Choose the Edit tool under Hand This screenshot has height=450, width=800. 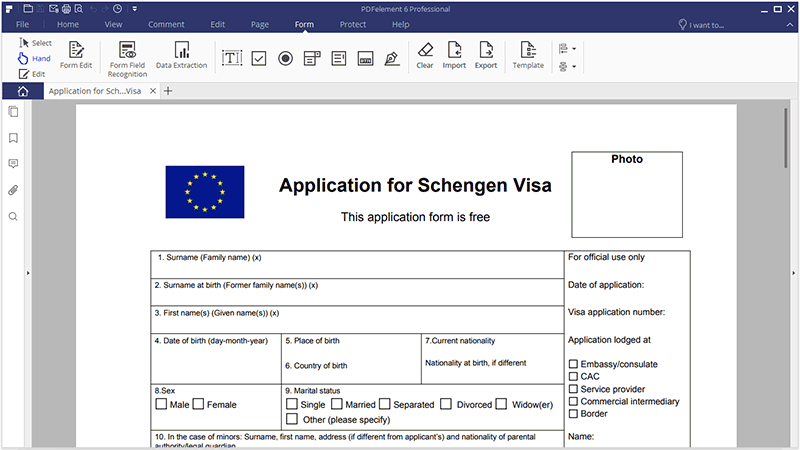[32, 74]
